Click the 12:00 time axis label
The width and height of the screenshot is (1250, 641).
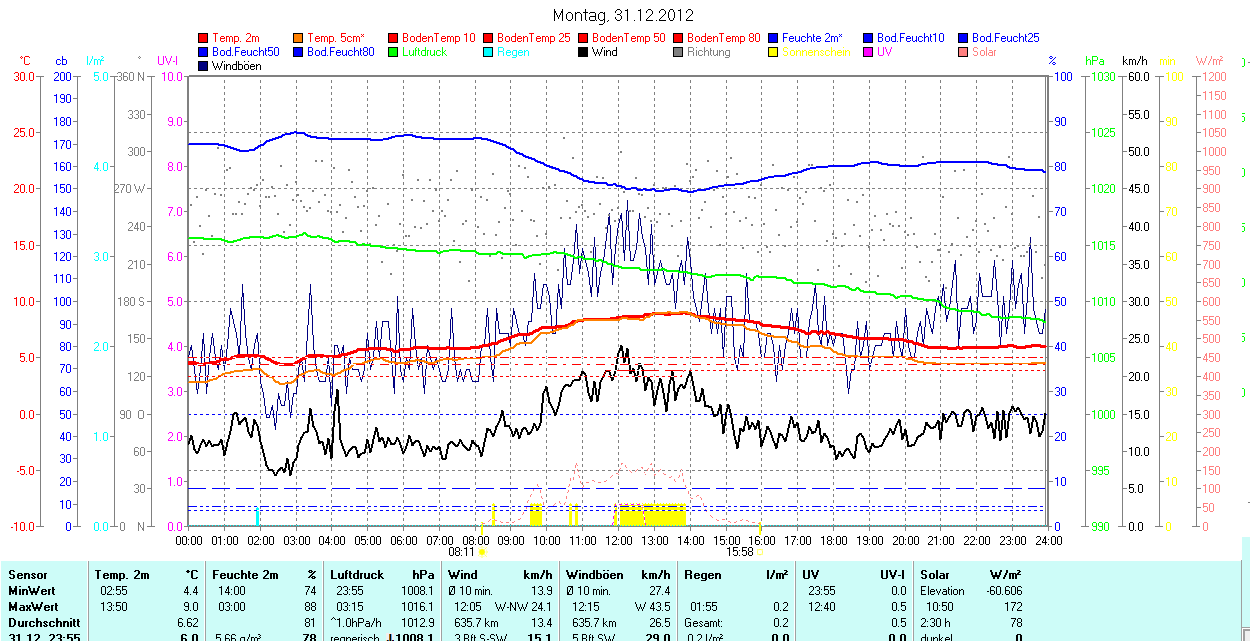[x=618, y=540]
